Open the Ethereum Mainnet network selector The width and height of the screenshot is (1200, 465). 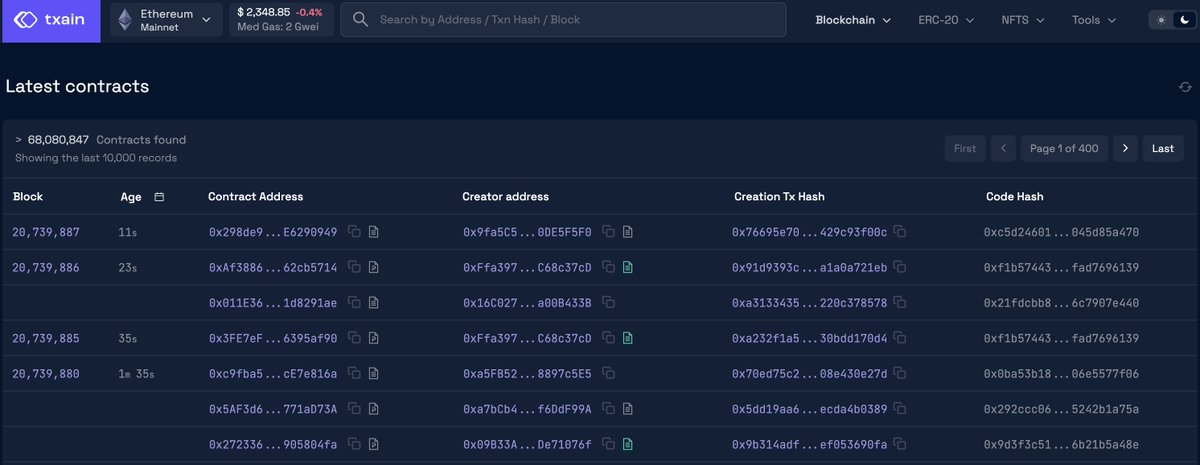click(167, 20)
